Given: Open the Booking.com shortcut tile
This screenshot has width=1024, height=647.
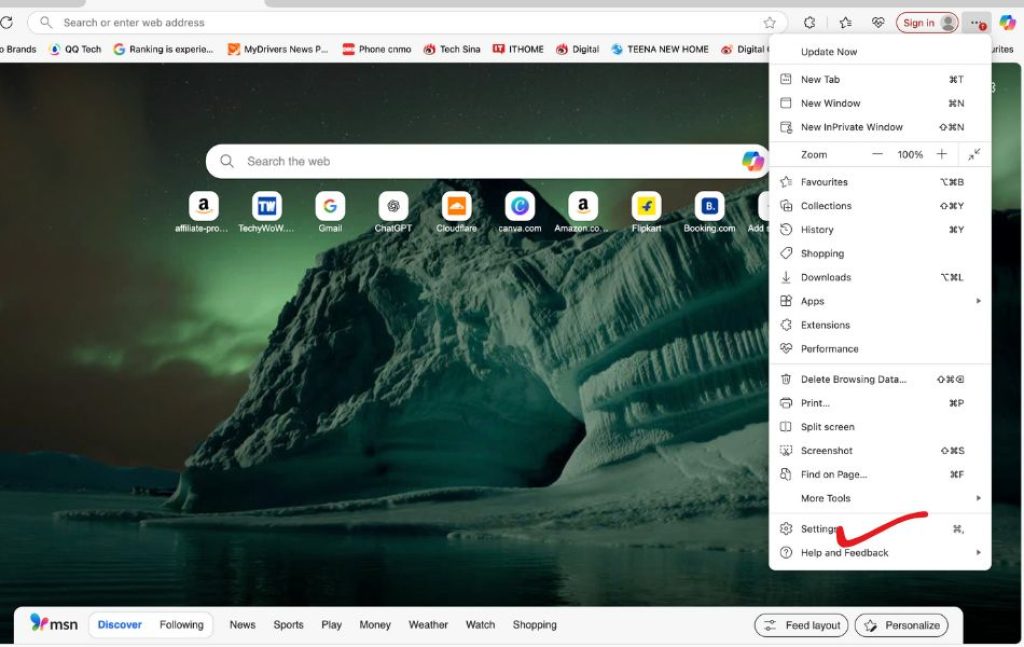Looking at the screenshot, I should click(x=709, y=212).
